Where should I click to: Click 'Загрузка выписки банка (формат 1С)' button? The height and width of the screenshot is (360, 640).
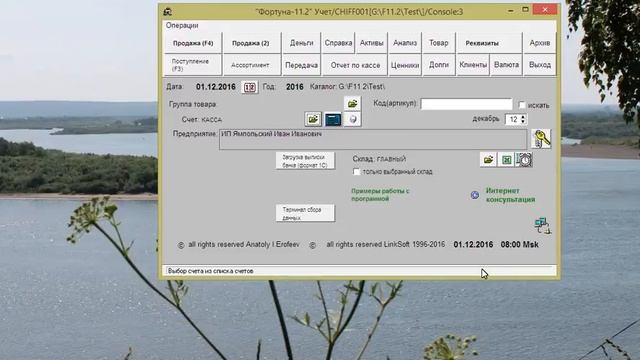click(x=305, y=161)
